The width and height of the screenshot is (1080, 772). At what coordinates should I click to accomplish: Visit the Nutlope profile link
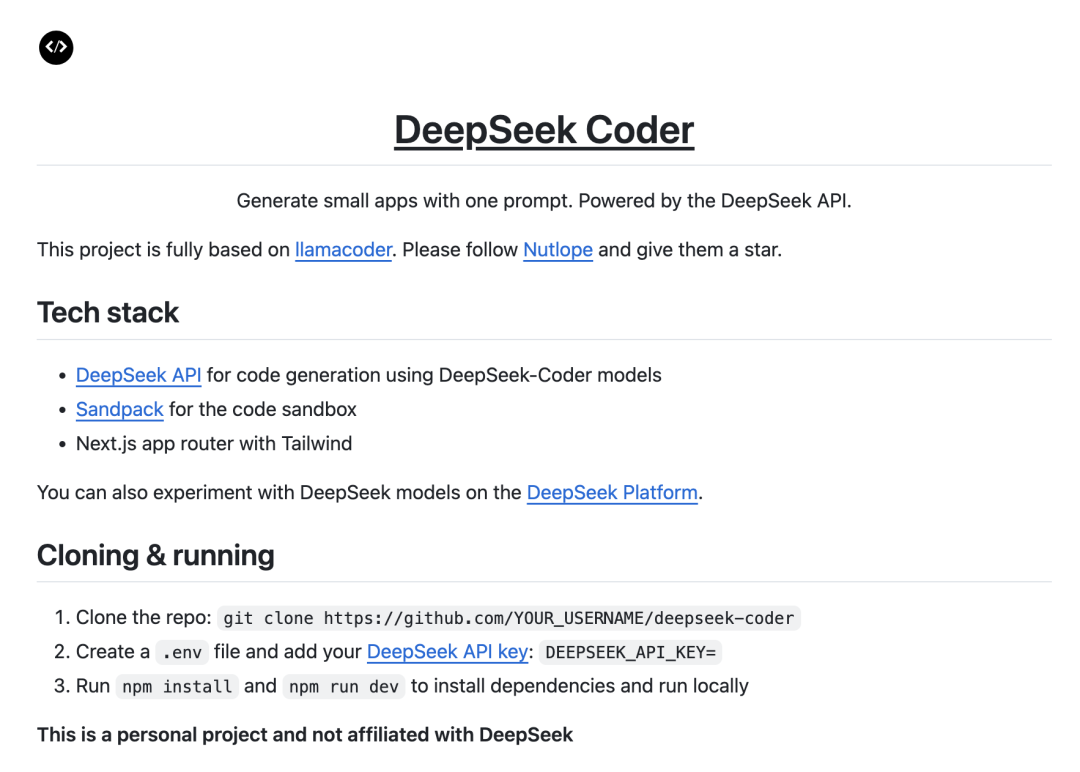[x=558, y=249]
